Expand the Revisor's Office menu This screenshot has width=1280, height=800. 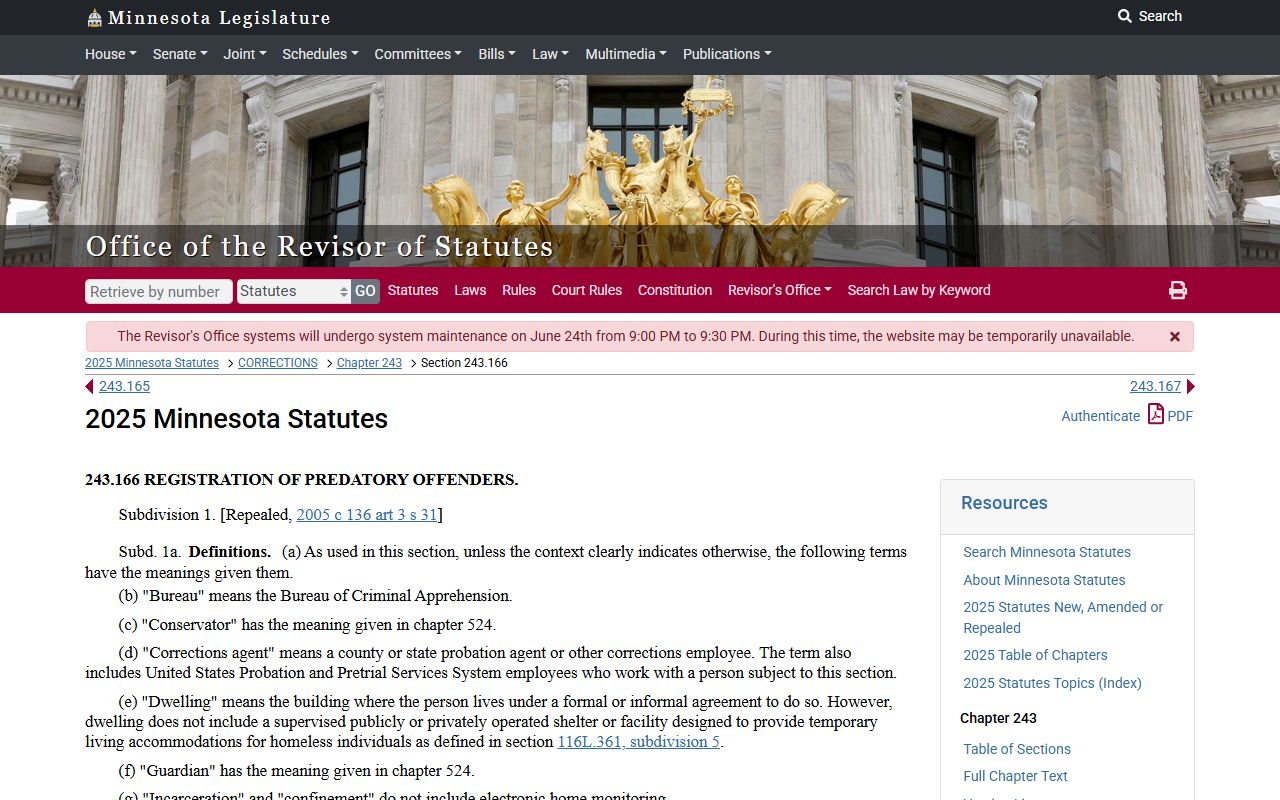[780, 290]
